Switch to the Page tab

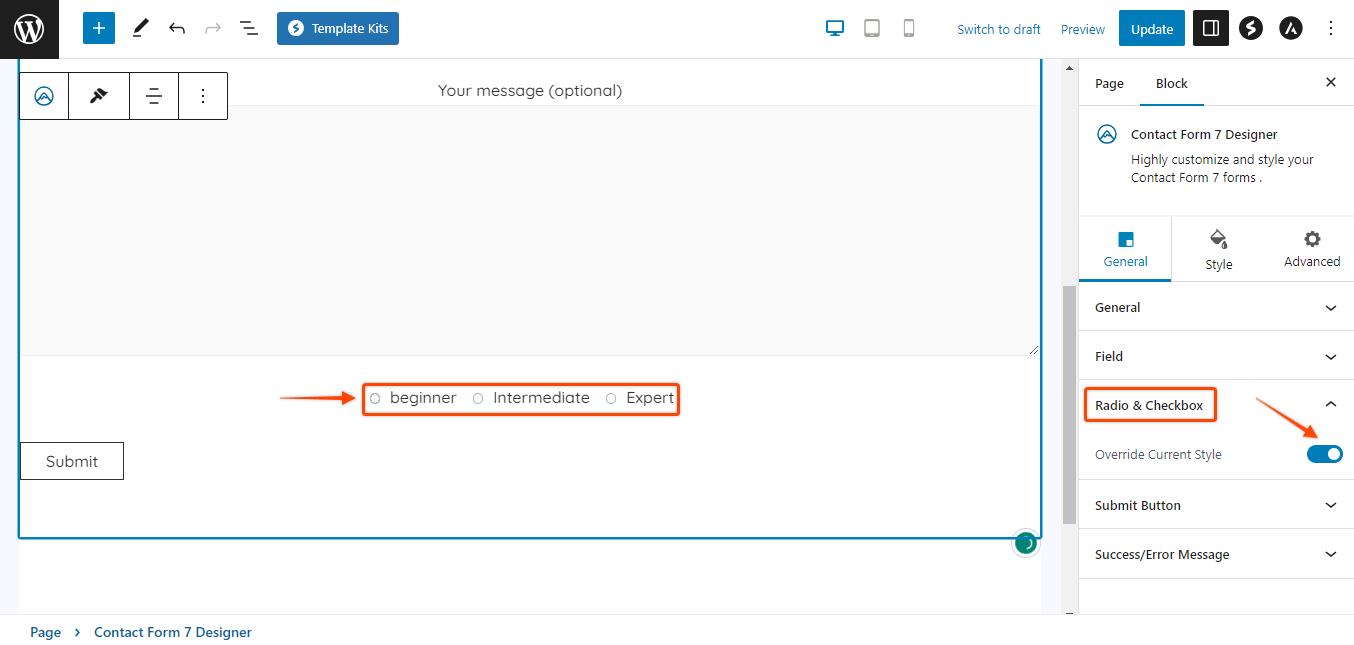pyautogui.click(x=1109, y=83)
